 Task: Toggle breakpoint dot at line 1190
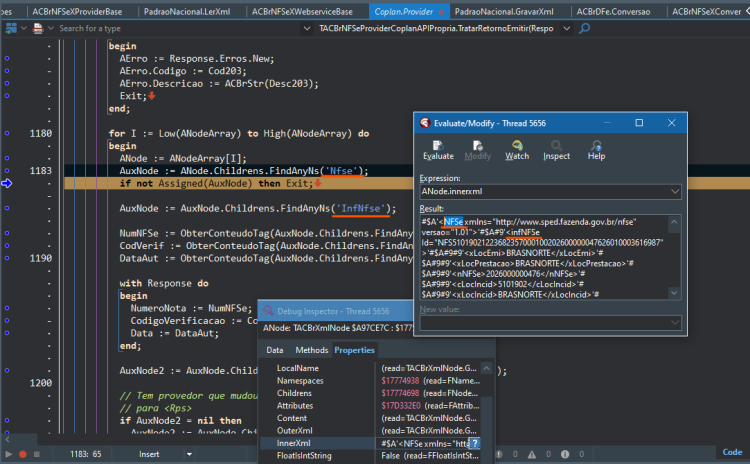click(7, 258)
